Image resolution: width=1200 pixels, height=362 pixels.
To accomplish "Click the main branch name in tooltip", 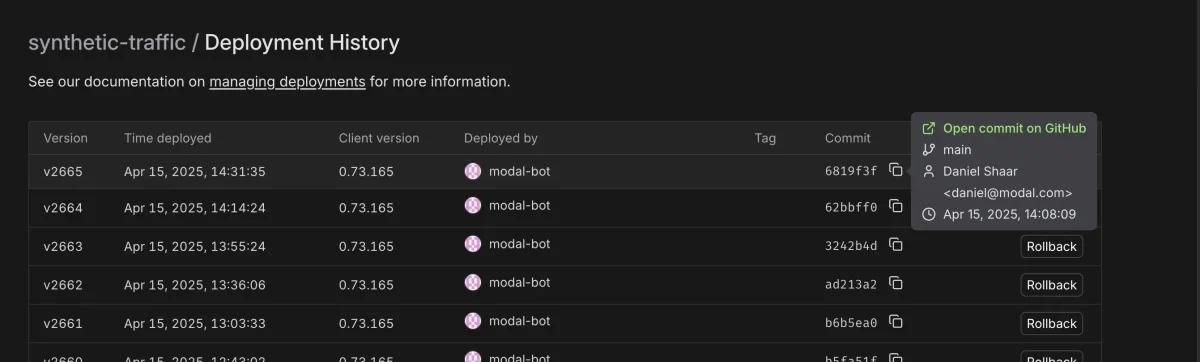I will (x=957, y=150).
